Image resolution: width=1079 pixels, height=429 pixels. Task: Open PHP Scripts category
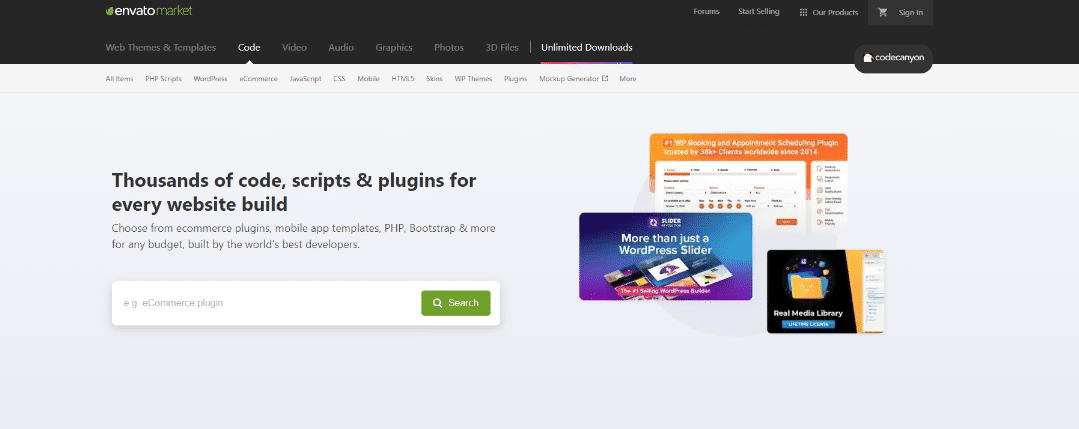click(x=164, y=79)
